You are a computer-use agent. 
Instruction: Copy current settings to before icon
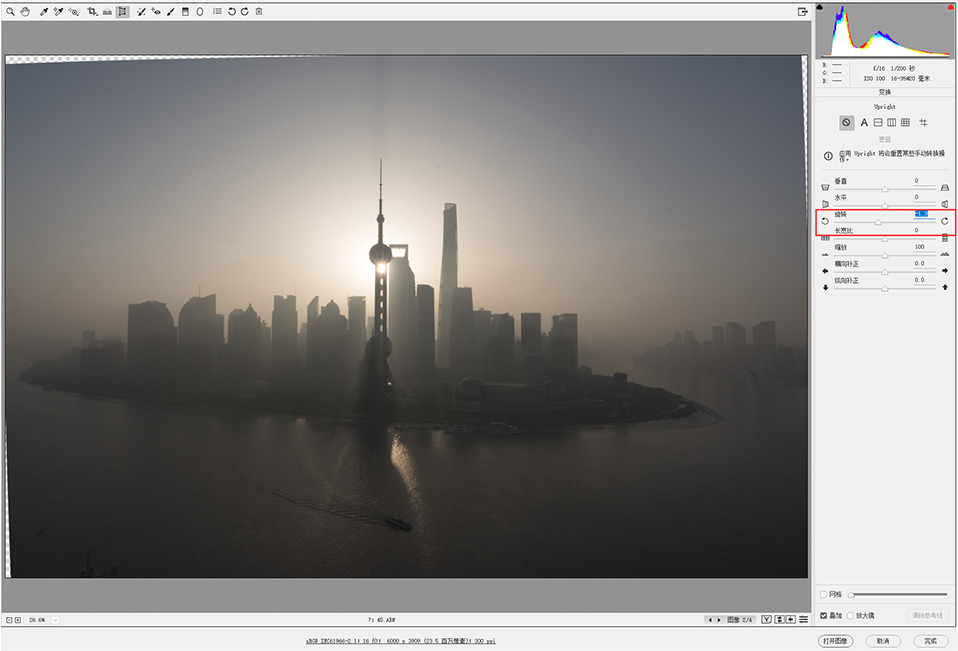(791, 620)
